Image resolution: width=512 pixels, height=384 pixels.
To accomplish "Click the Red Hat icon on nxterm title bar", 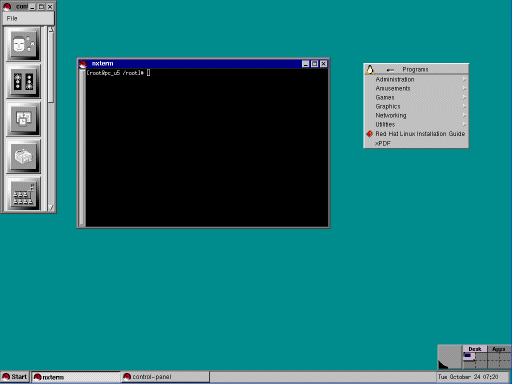I will 83,64.
